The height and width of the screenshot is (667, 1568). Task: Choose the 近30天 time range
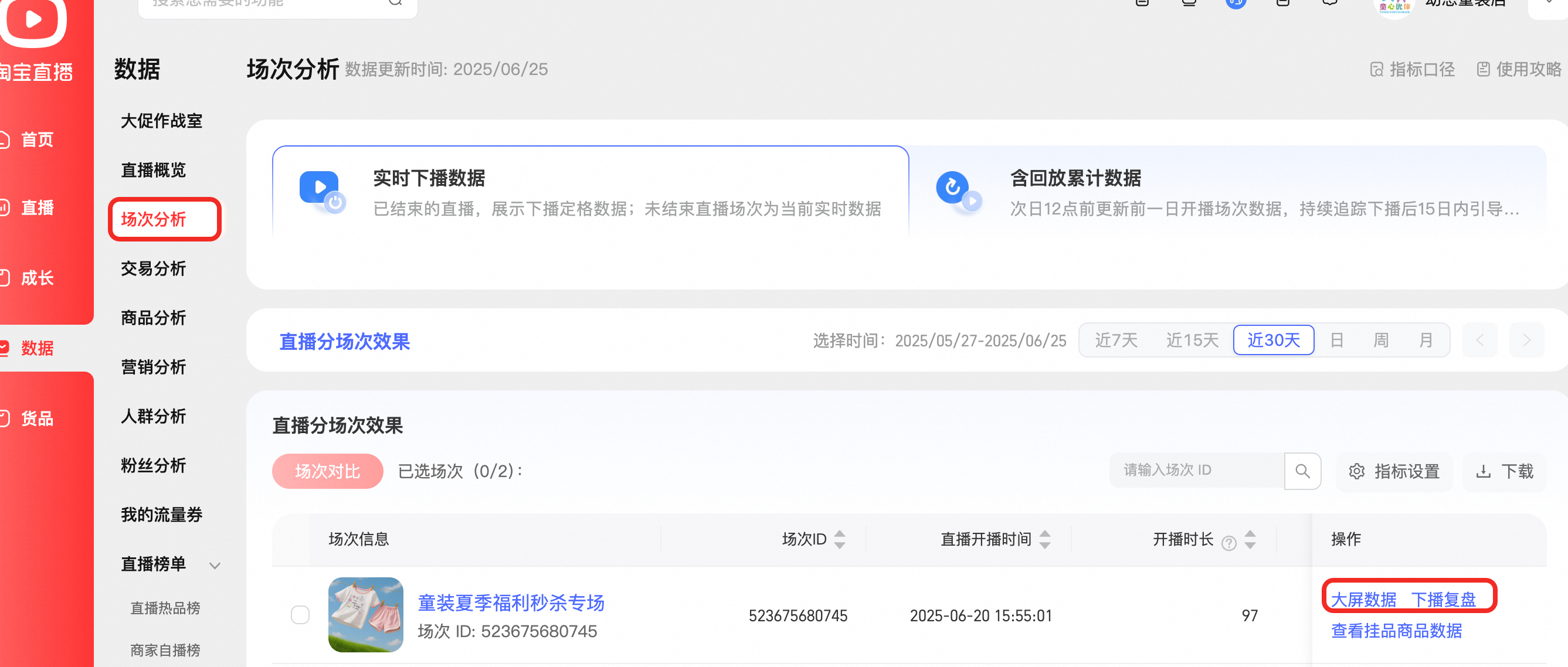(1274, 339)
